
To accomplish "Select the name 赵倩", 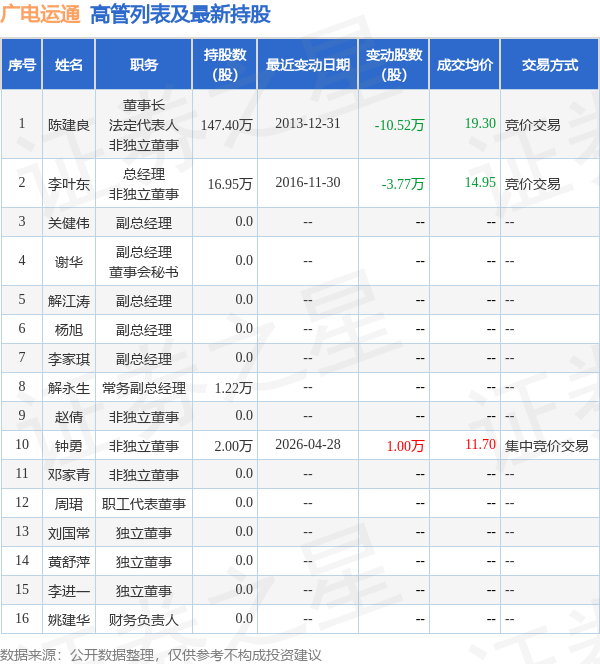I will tap(69, 417).
